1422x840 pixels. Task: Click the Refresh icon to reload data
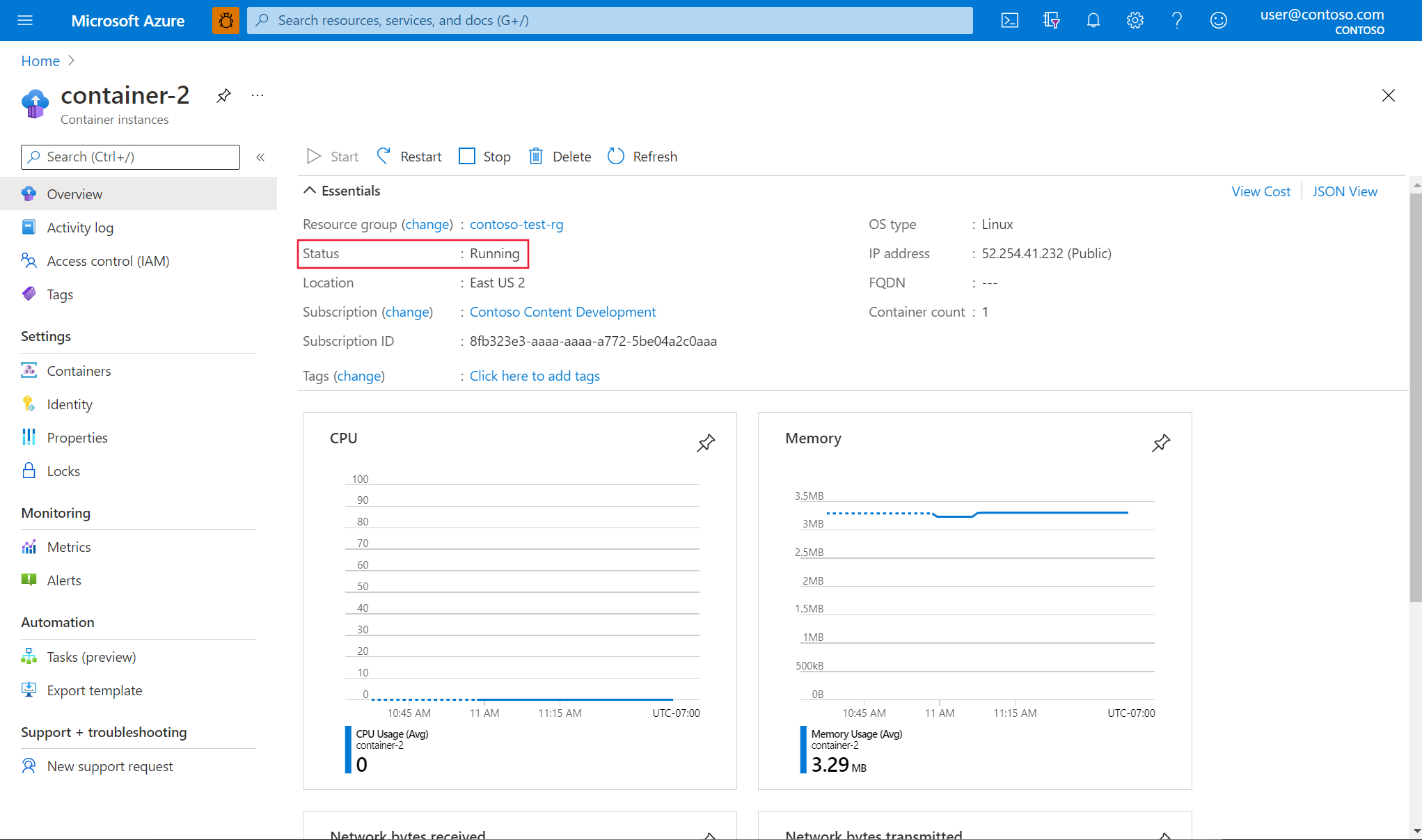[615, 156]
